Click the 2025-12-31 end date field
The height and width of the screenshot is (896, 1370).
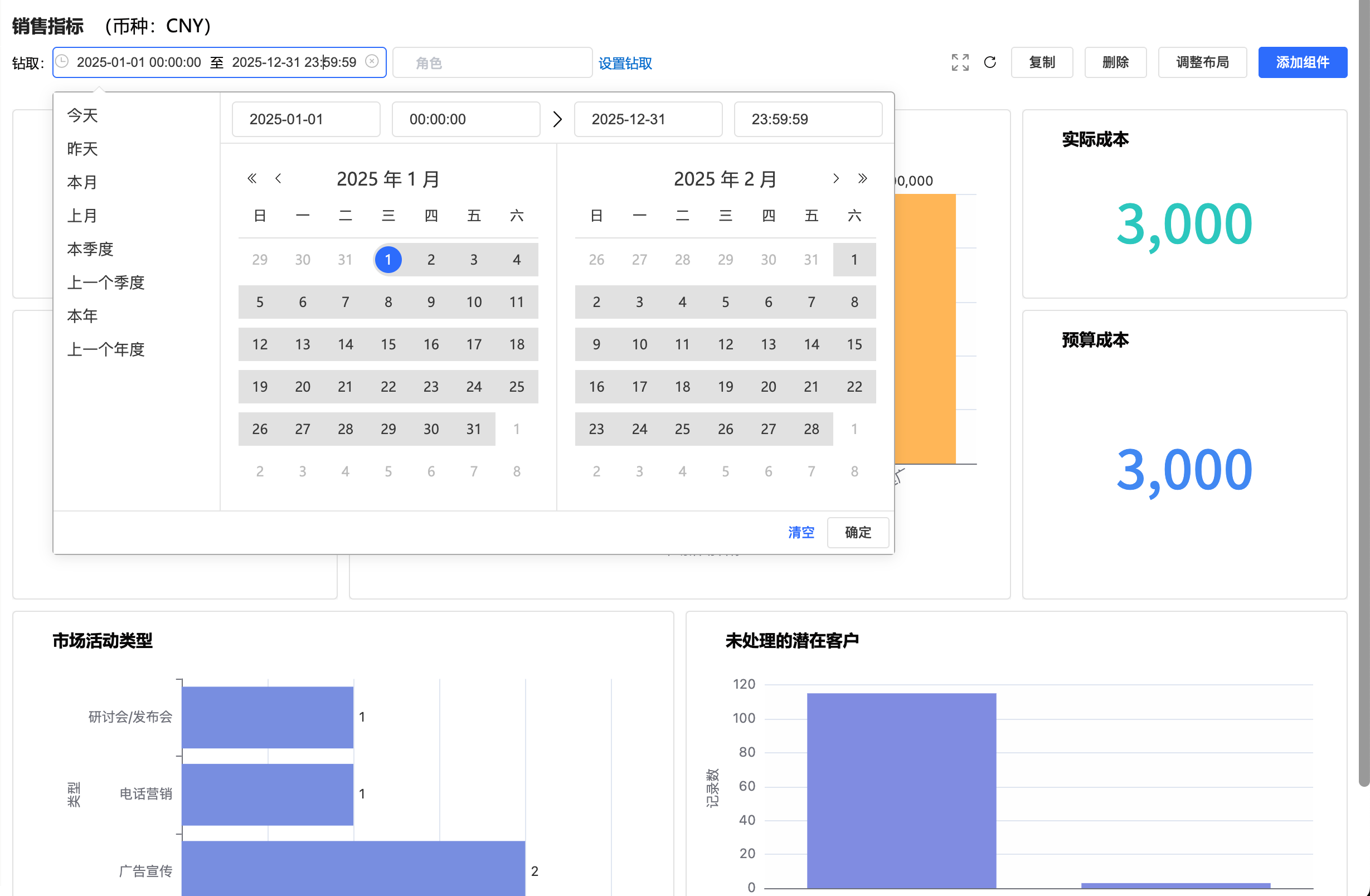pos(648,119)
